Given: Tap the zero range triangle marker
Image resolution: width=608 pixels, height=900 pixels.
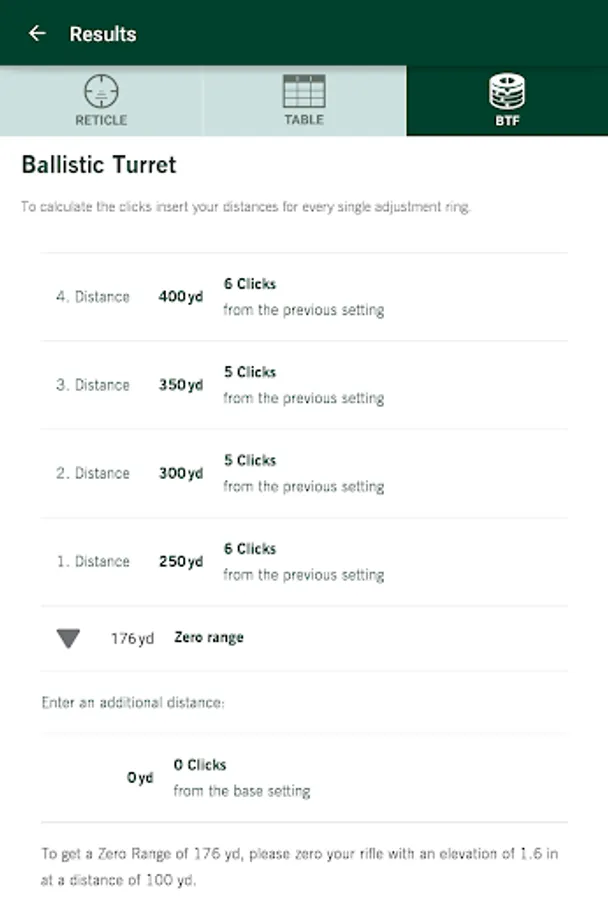Looking at the screenshot, I should coord(68,639).
